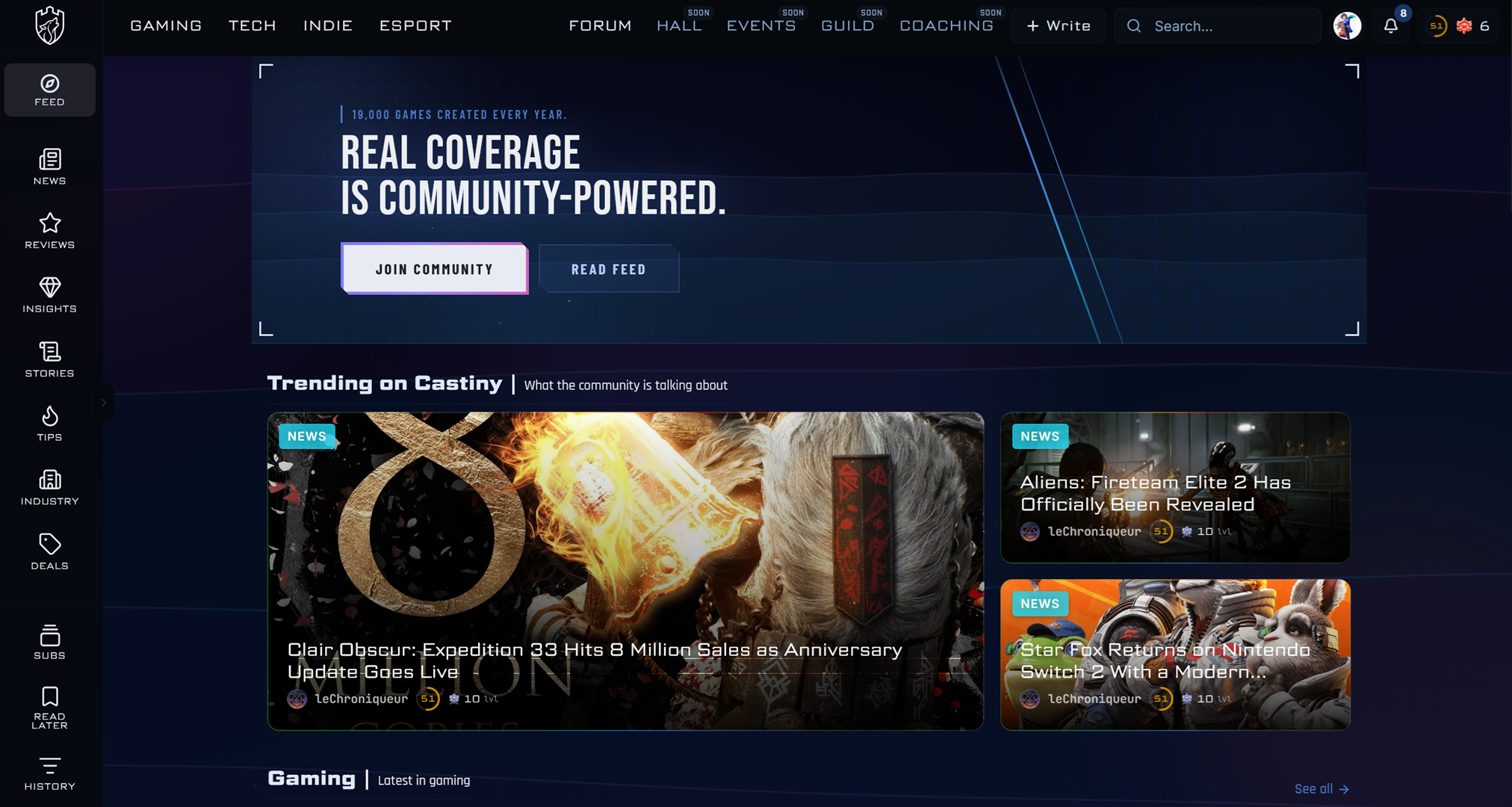The image size is (1512, 807).
Task: Click leChroniqueur name on Aliens card
Action: coord(1094,532)
